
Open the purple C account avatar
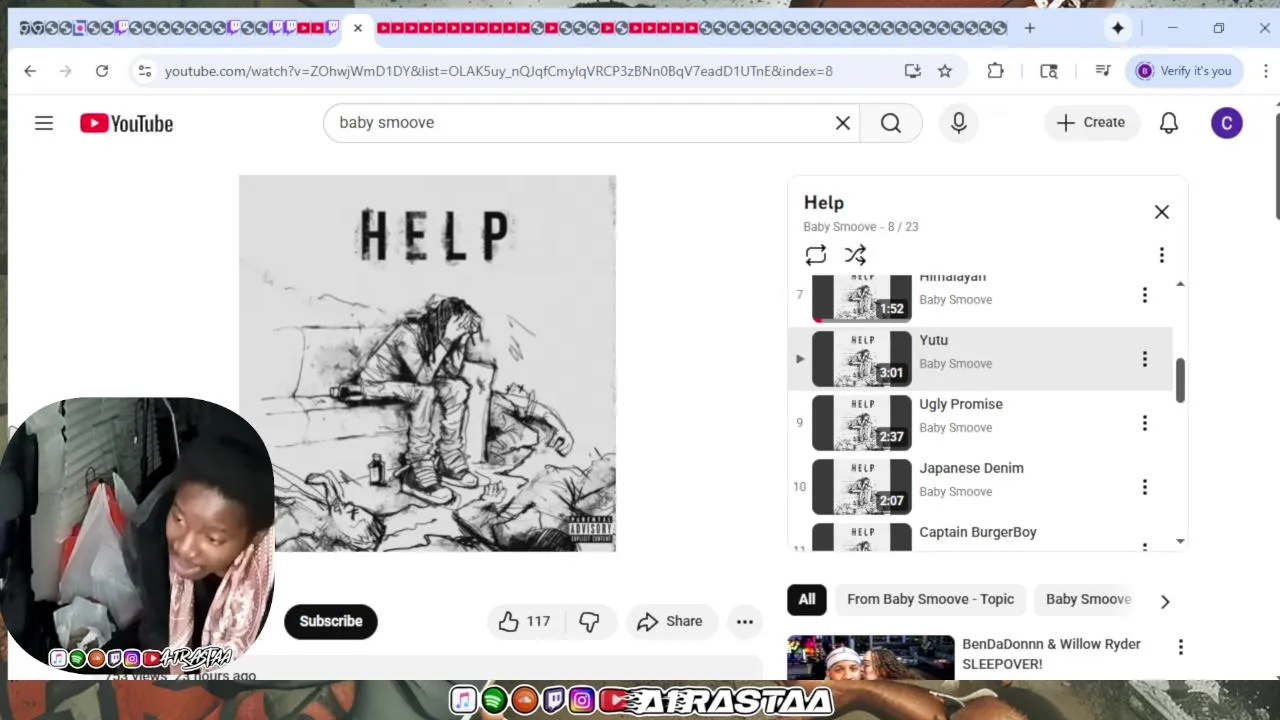(1227, 123)
